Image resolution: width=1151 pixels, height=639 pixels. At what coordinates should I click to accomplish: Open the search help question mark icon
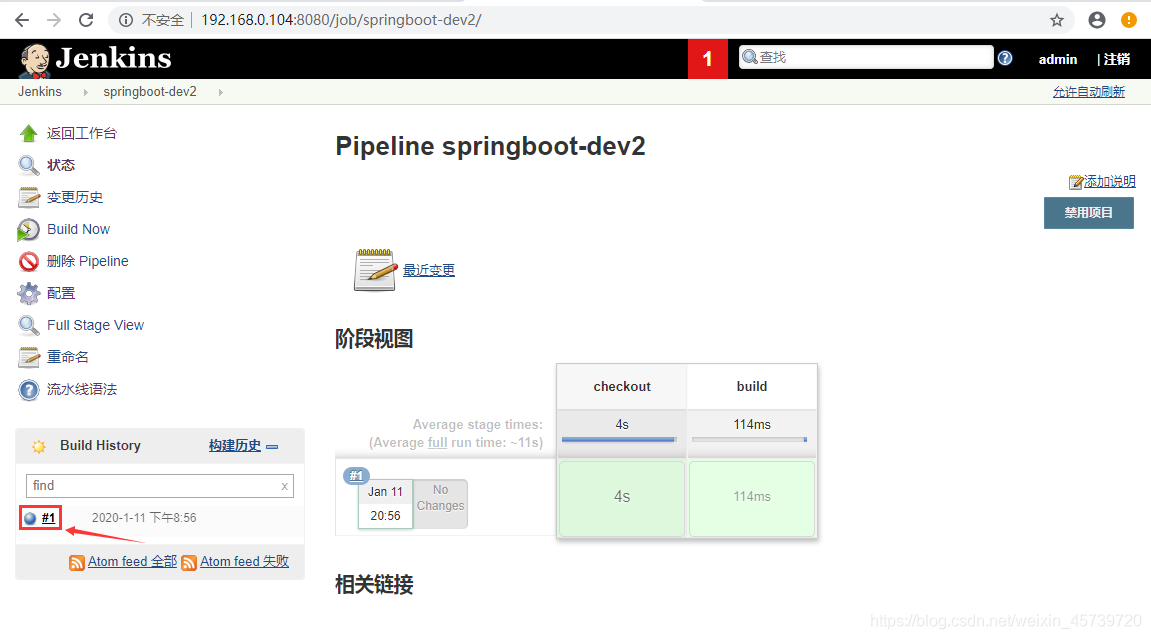click(1005, 58)
